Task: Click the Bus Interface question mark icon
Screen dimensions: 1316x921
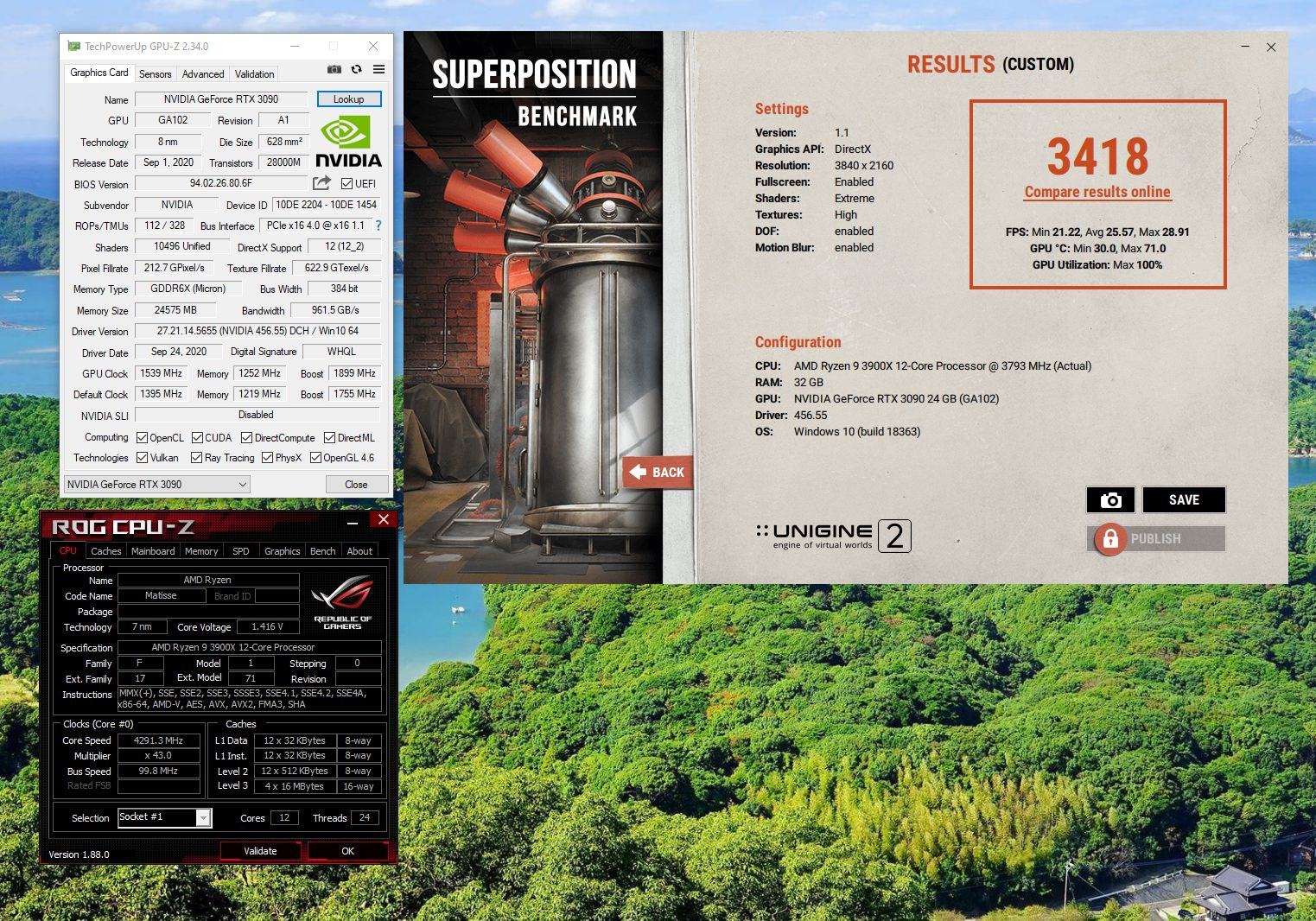Action: pos(378,225)
